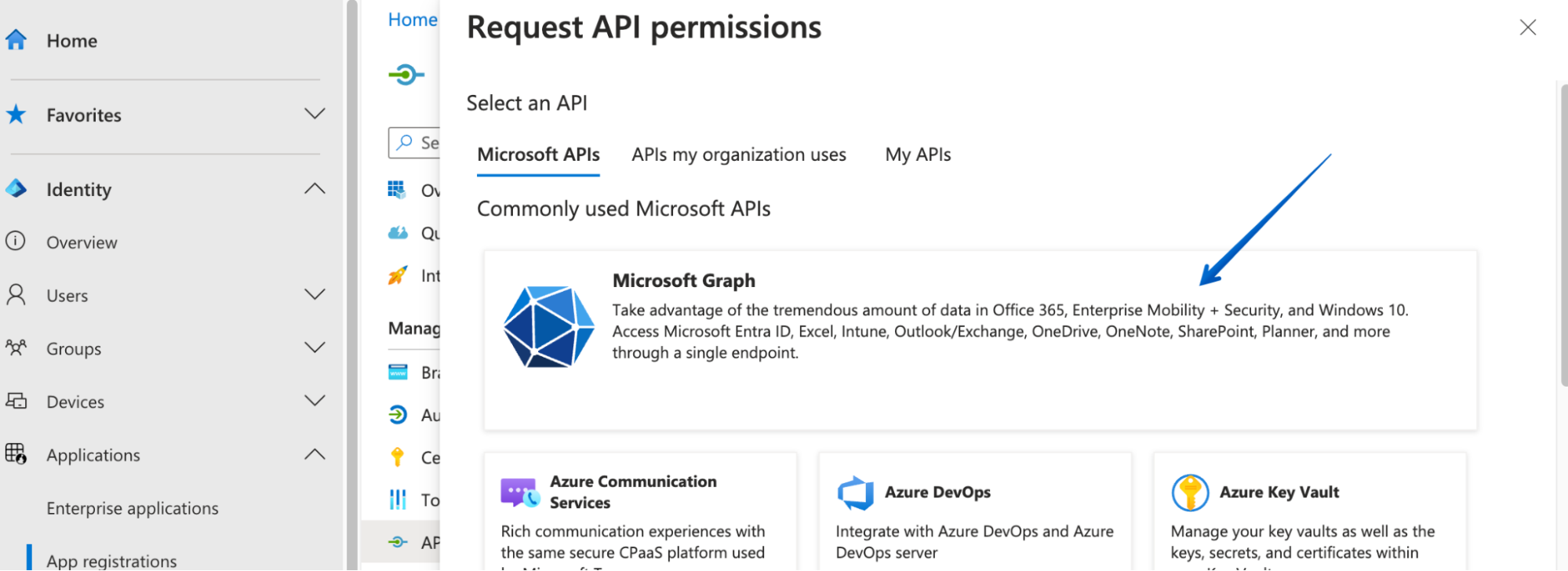Click the Devices icon in sidebar

16,401
